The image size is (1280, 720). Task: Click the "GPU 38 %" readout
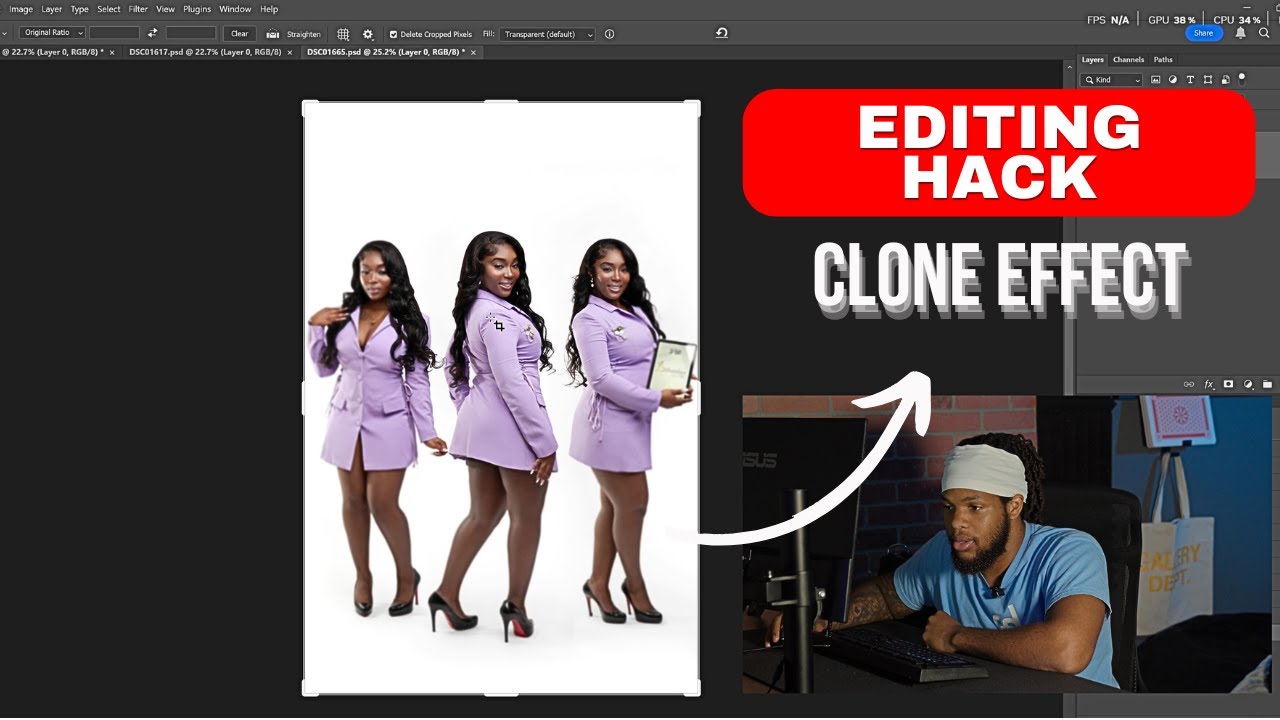click(1172, 20)
